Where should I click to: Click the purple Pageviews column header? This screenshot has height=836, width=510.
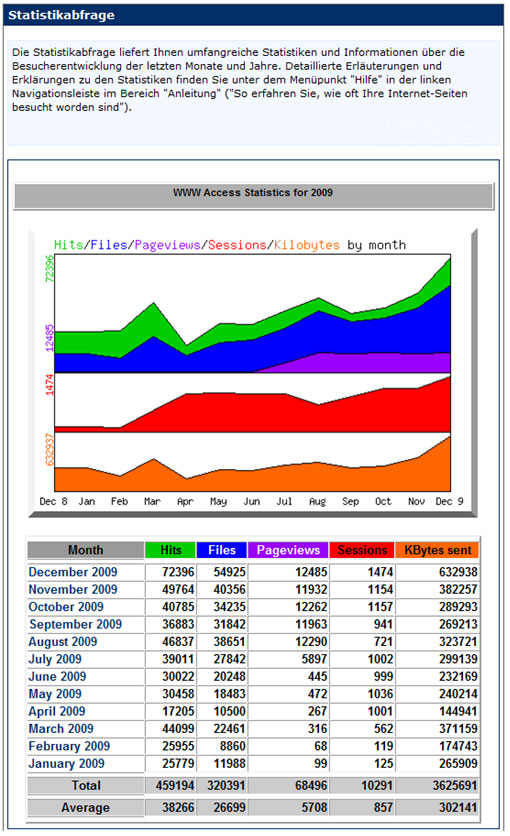(x=288, y=550)
